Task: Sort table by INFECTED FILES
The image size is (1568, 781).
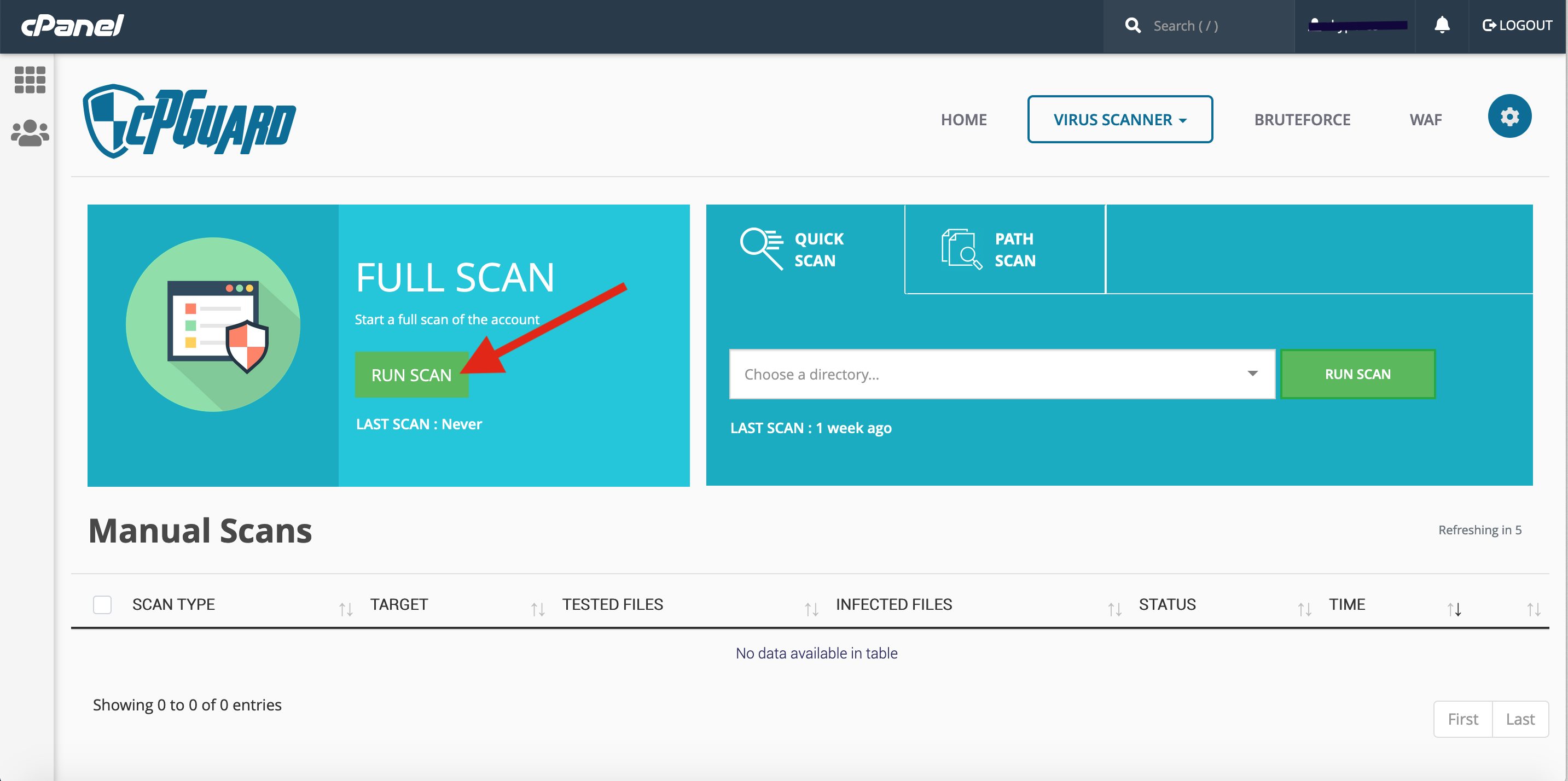Action: point(893,604)
